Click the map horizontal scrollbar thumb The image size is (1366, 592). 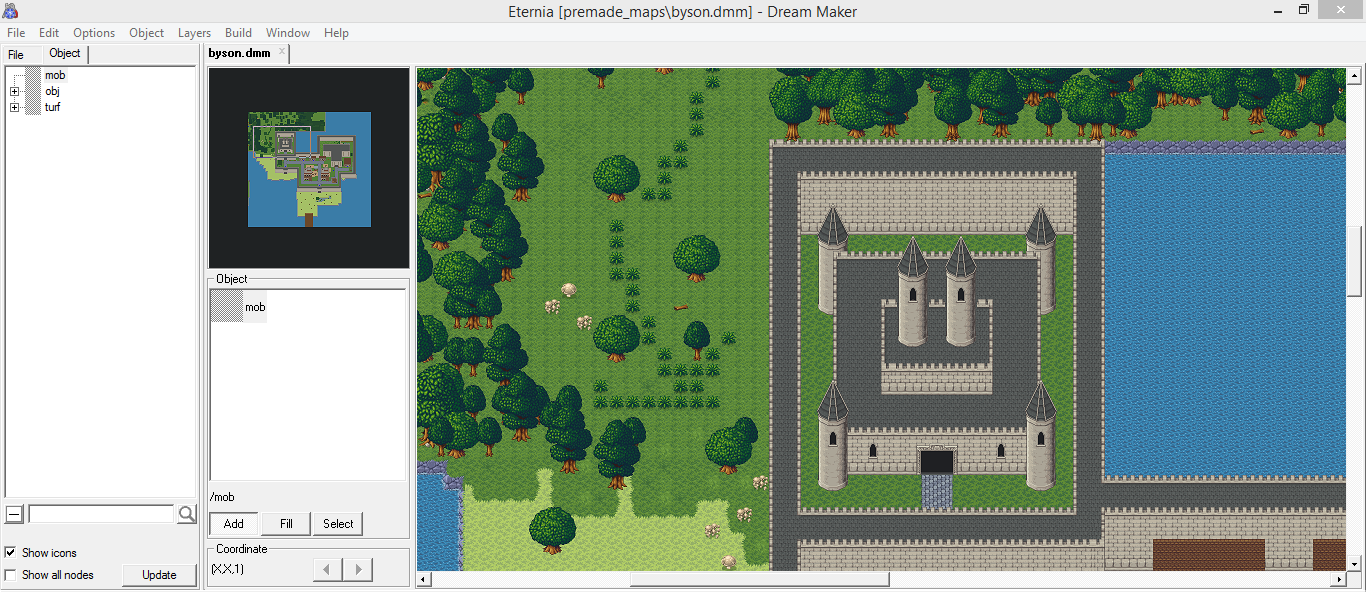(759, 579)
